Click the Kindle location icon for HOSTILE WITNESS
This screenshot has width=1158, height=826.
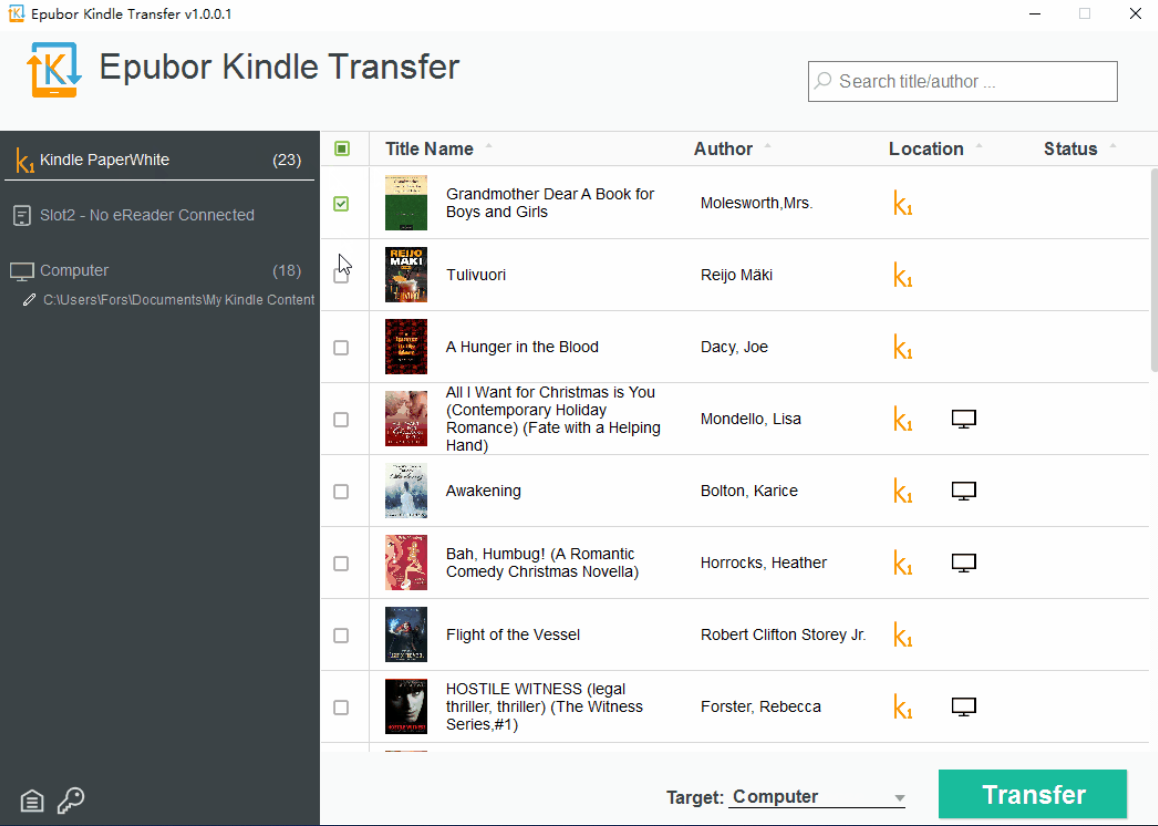pyautogui.click(x=902, y=707)
